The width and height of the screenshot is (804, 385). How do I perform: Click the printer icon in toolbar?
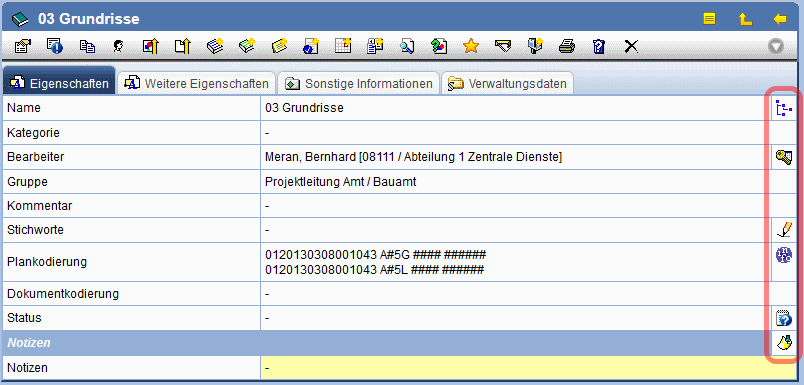point(567,47)
